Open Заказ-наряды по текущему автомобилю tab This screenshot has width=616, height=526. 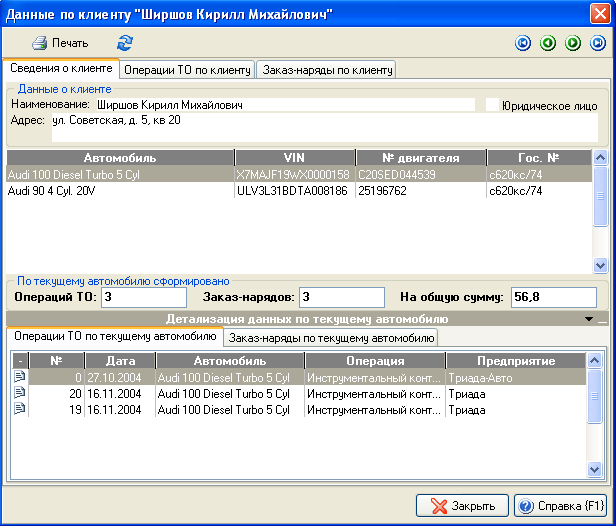click(x=332, y=338)
